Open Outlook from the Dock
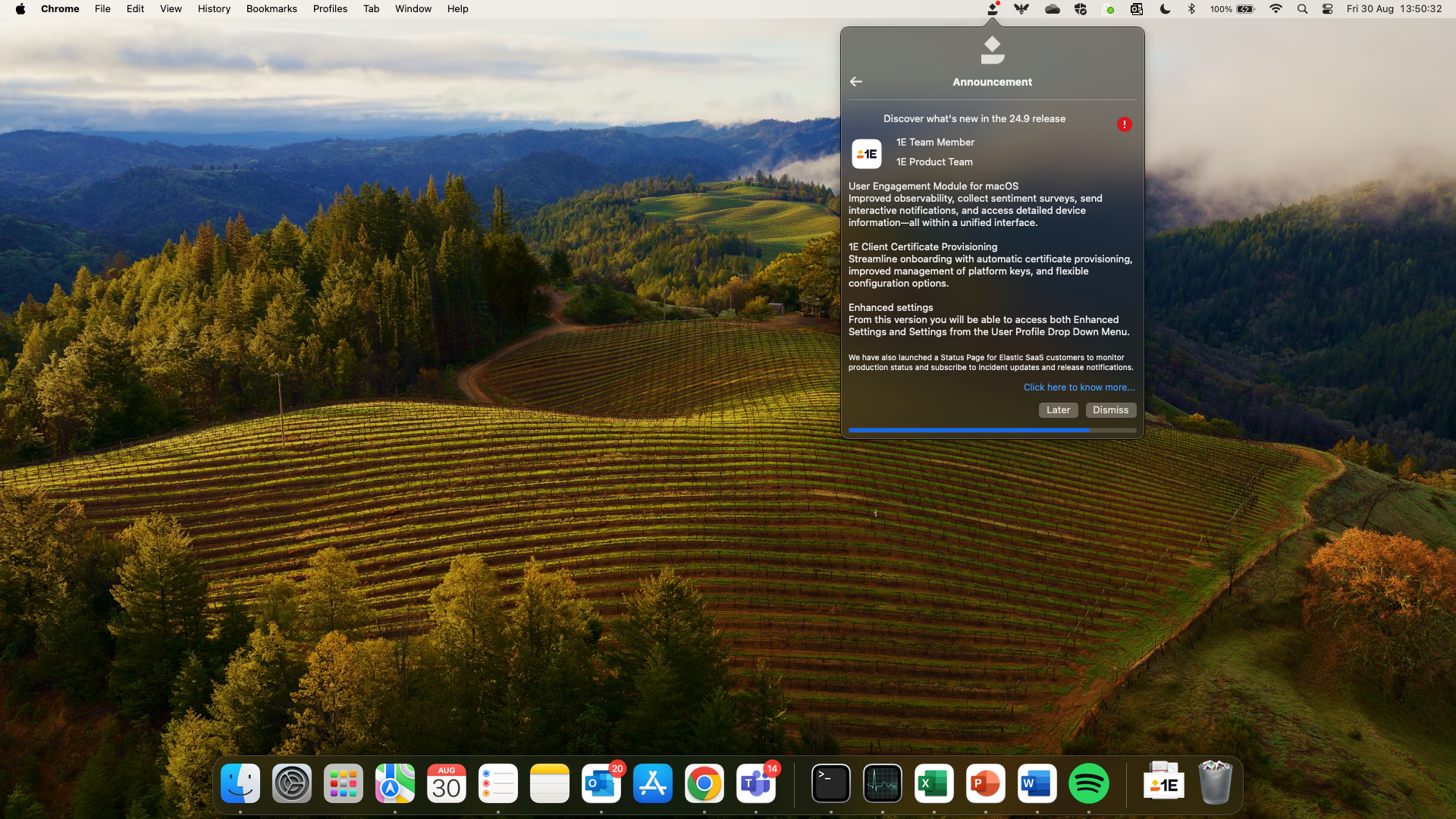 [x=601, y=783]
